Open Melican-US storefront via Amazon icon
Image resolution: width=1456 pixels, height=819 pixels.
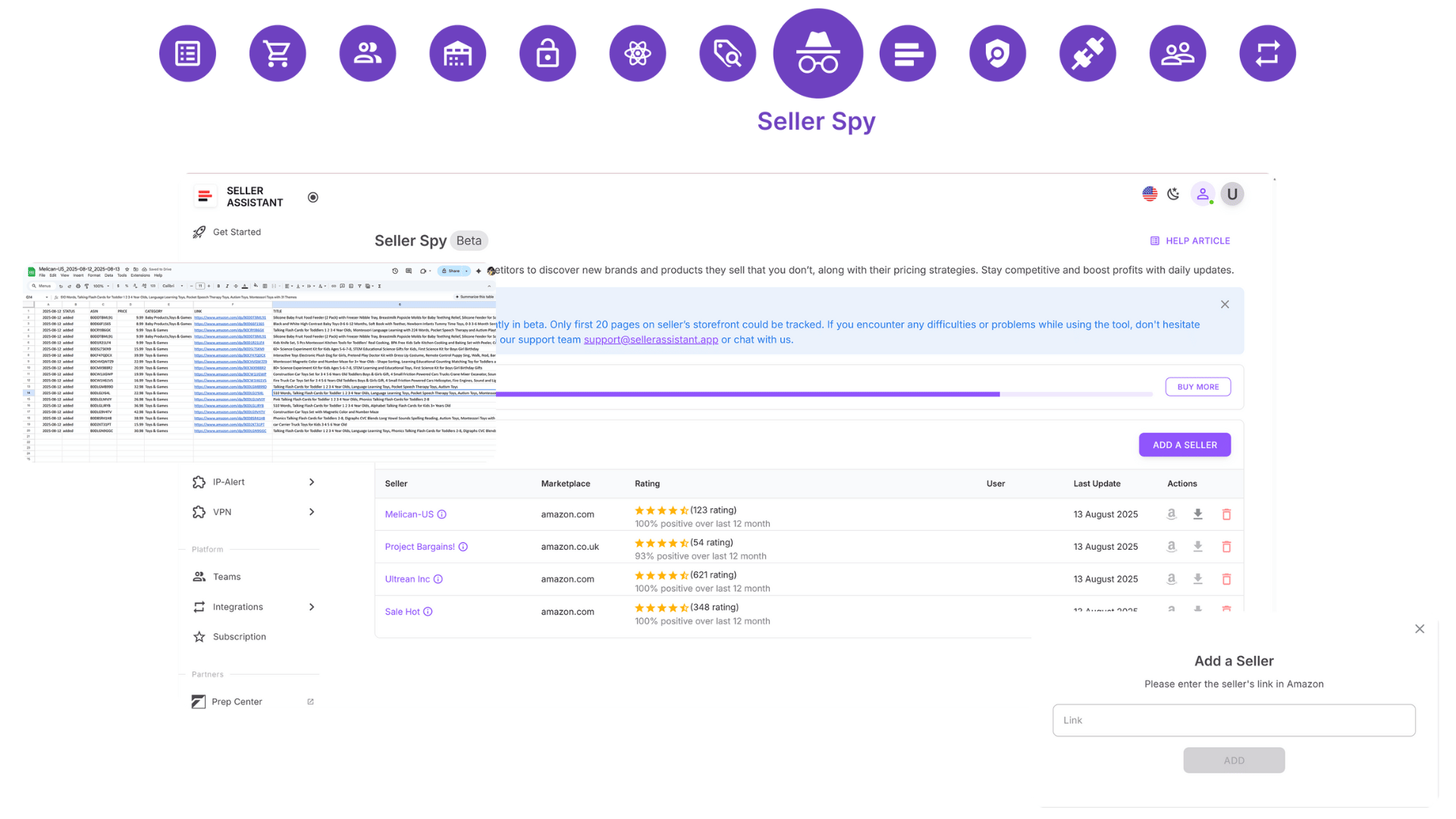(1171, 513)
